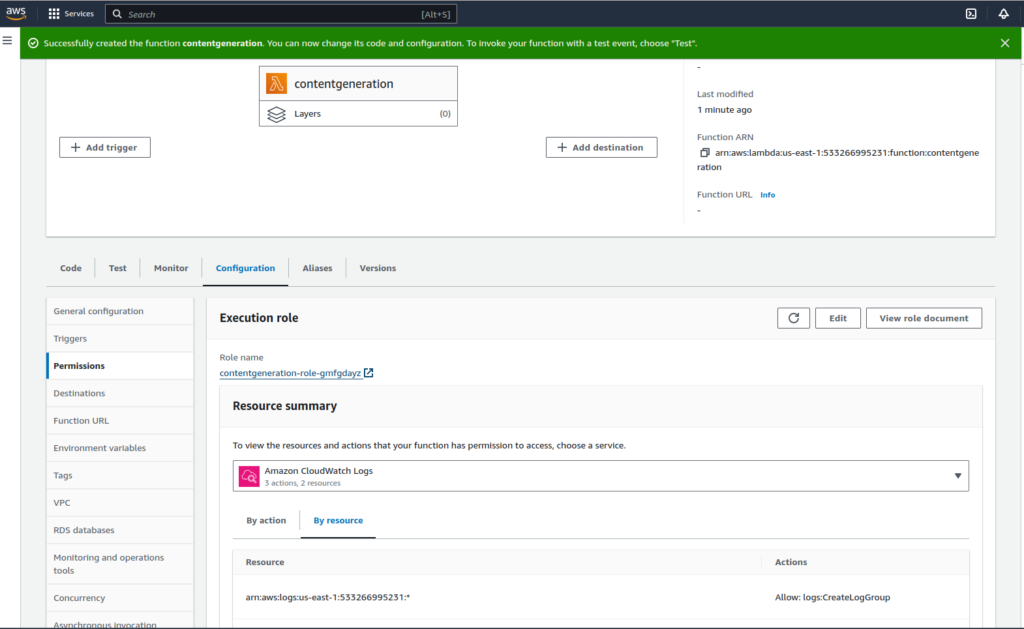
Task: Click the Amazon CloudWatch Logs service icon
Action: point(249,476)
